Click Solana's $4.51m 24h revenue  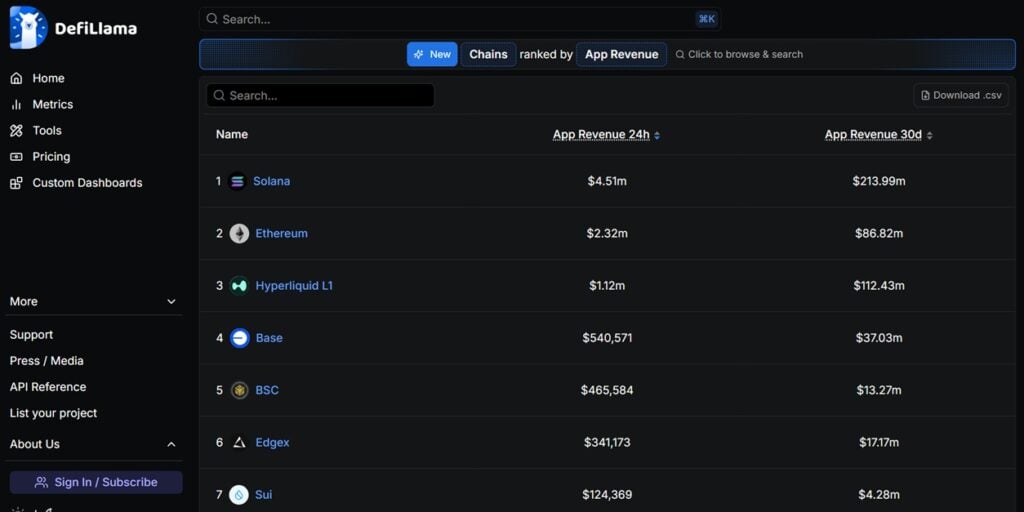(607, 181)
